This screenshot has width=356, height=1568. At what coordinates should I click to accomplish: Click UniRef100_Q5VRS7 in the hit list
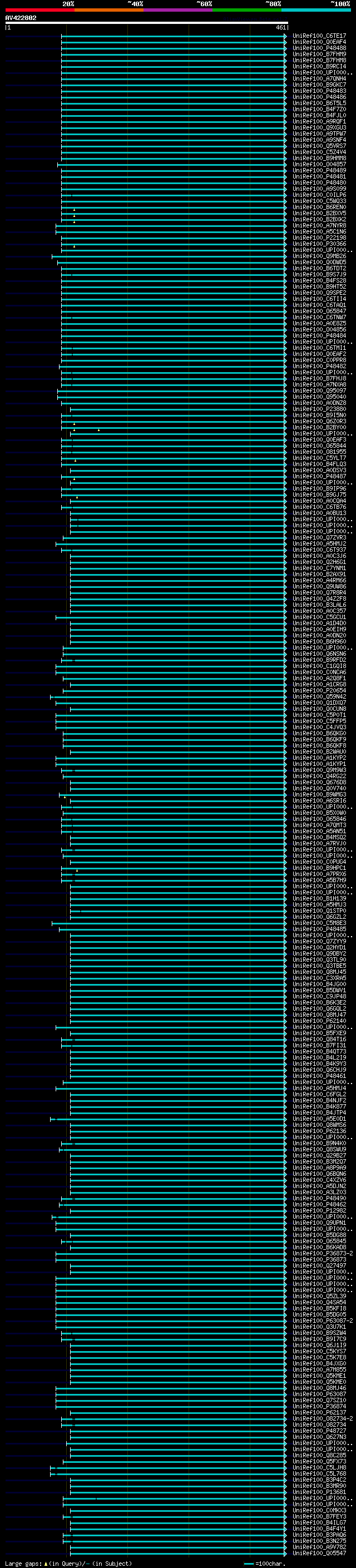(319, 146)
